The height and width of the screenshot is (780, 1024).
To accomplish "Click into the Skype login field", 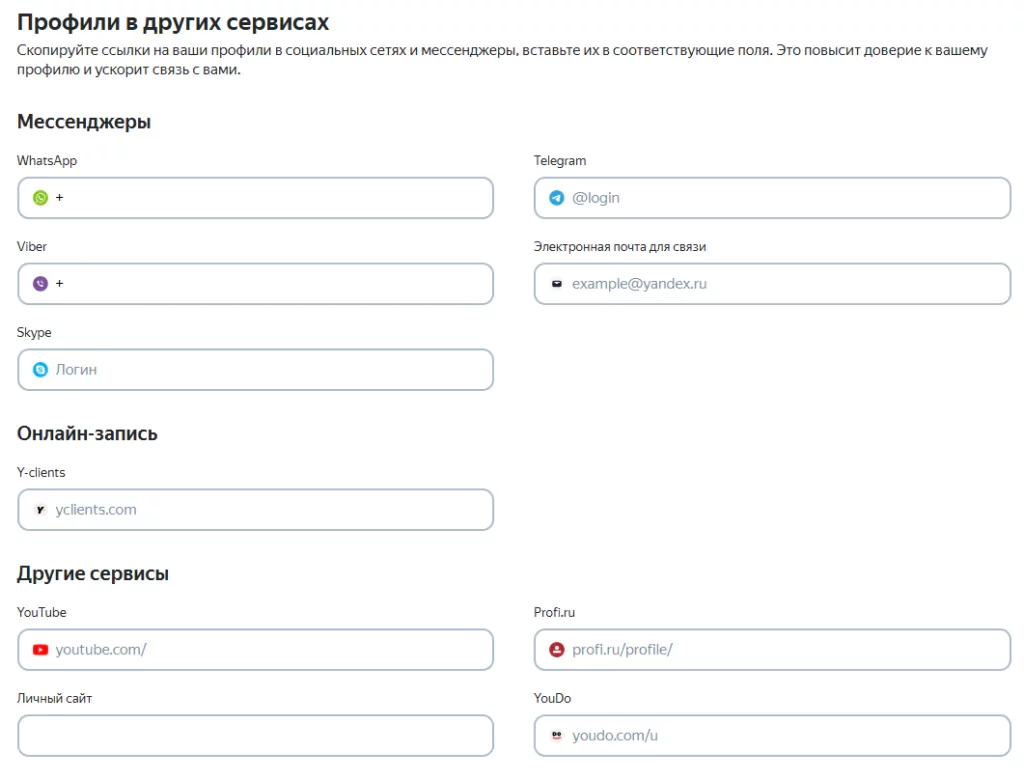I will 270,370.
